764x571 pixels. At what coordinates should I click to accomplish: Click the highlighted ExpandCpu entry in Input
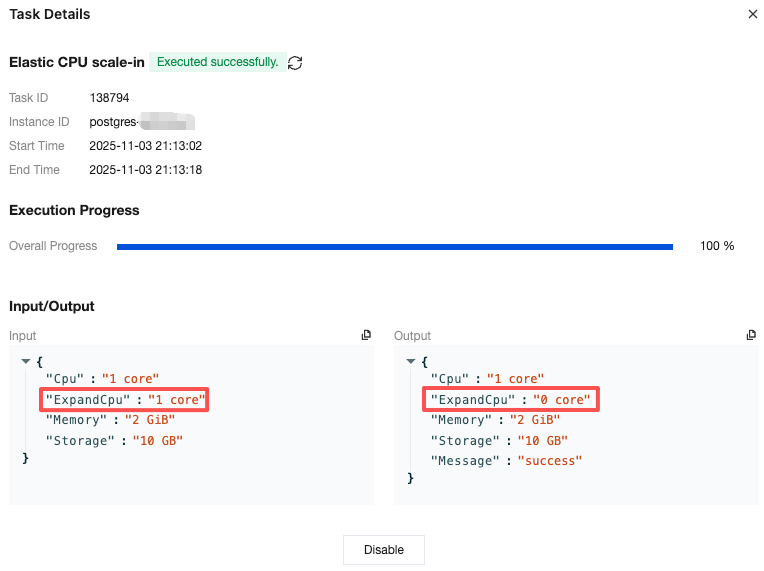pyautogui.click(x=125, y=400)
